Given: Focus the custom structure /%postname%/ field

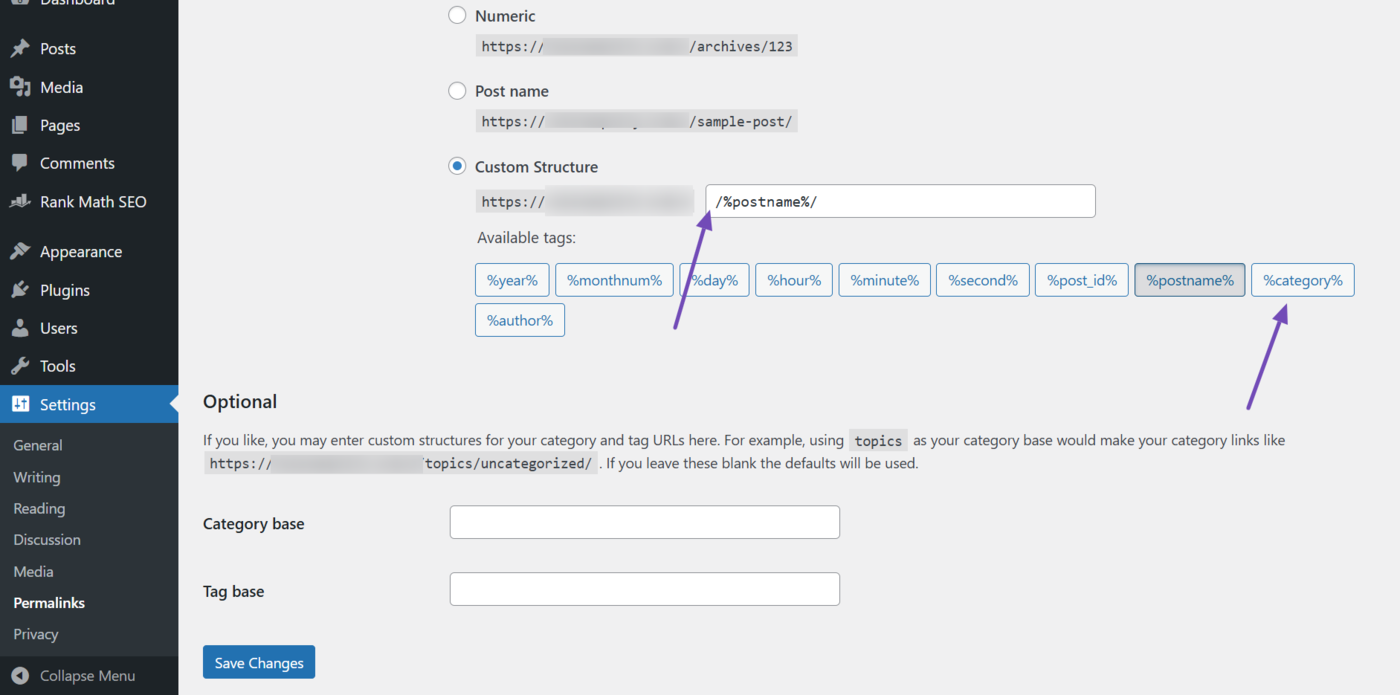Looking at the screenshot, I should pos(900,201).
